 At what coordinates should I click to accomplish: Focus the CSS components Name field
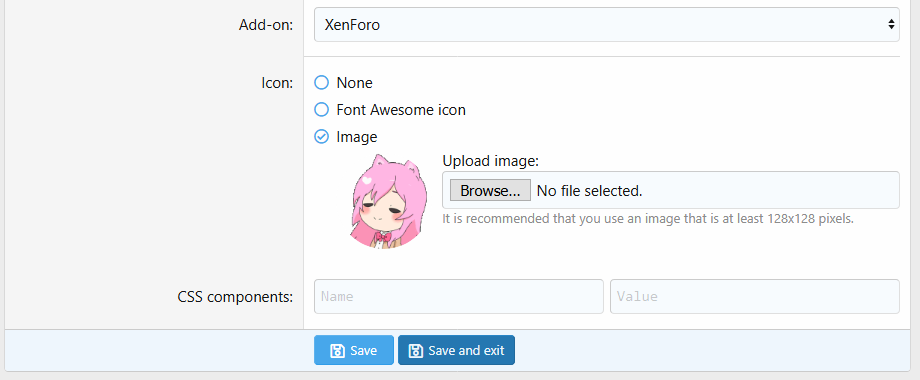pyautogui.click(x=459, y=297)
